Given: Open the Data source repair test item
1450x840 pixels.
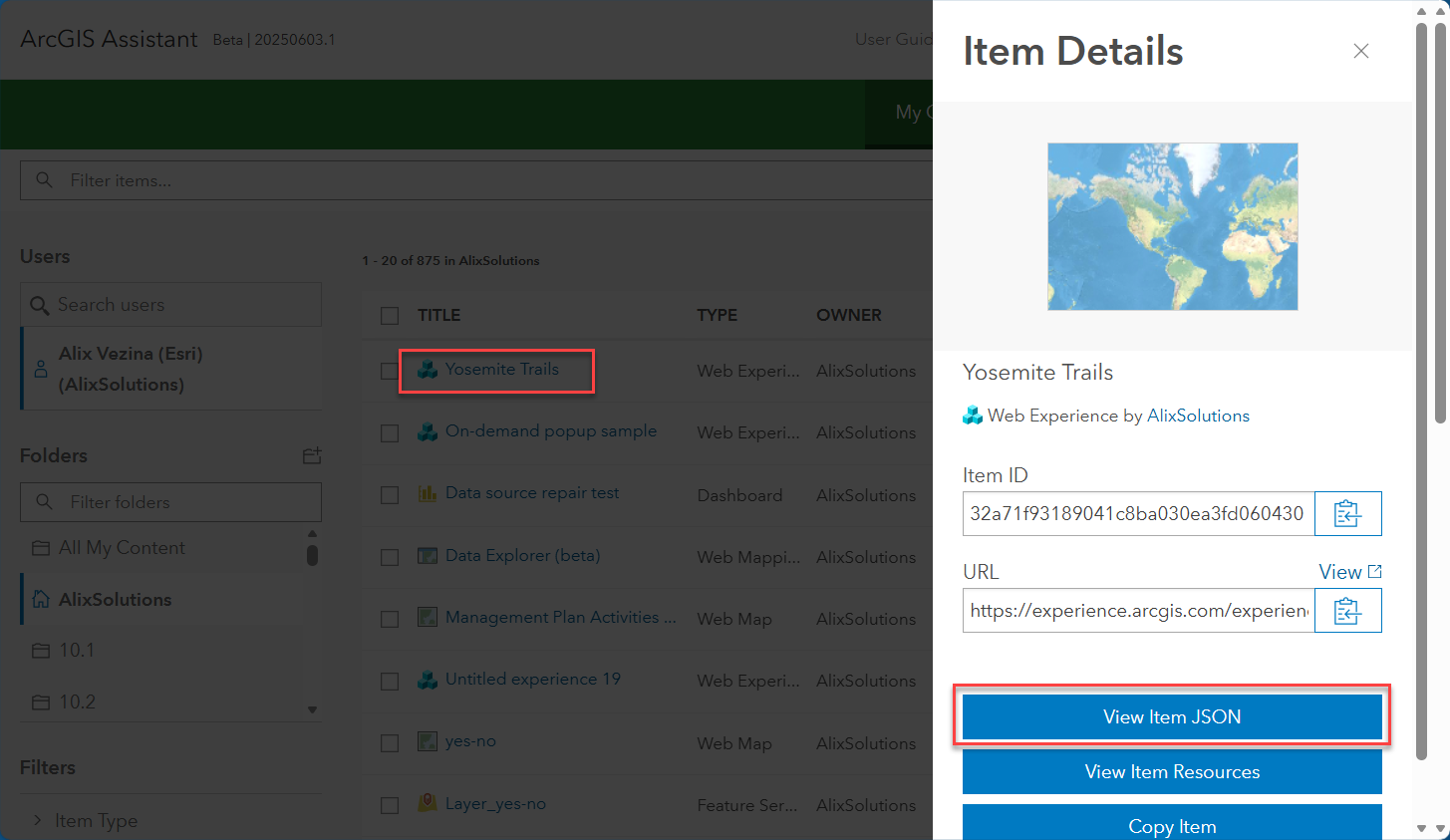Looking at the screenshot, I should [532, 492].
